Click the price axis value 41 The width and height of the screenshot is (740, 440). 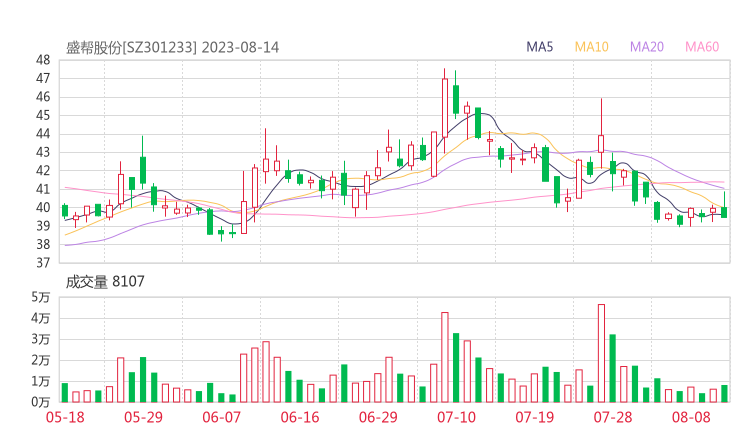point(43,189)
